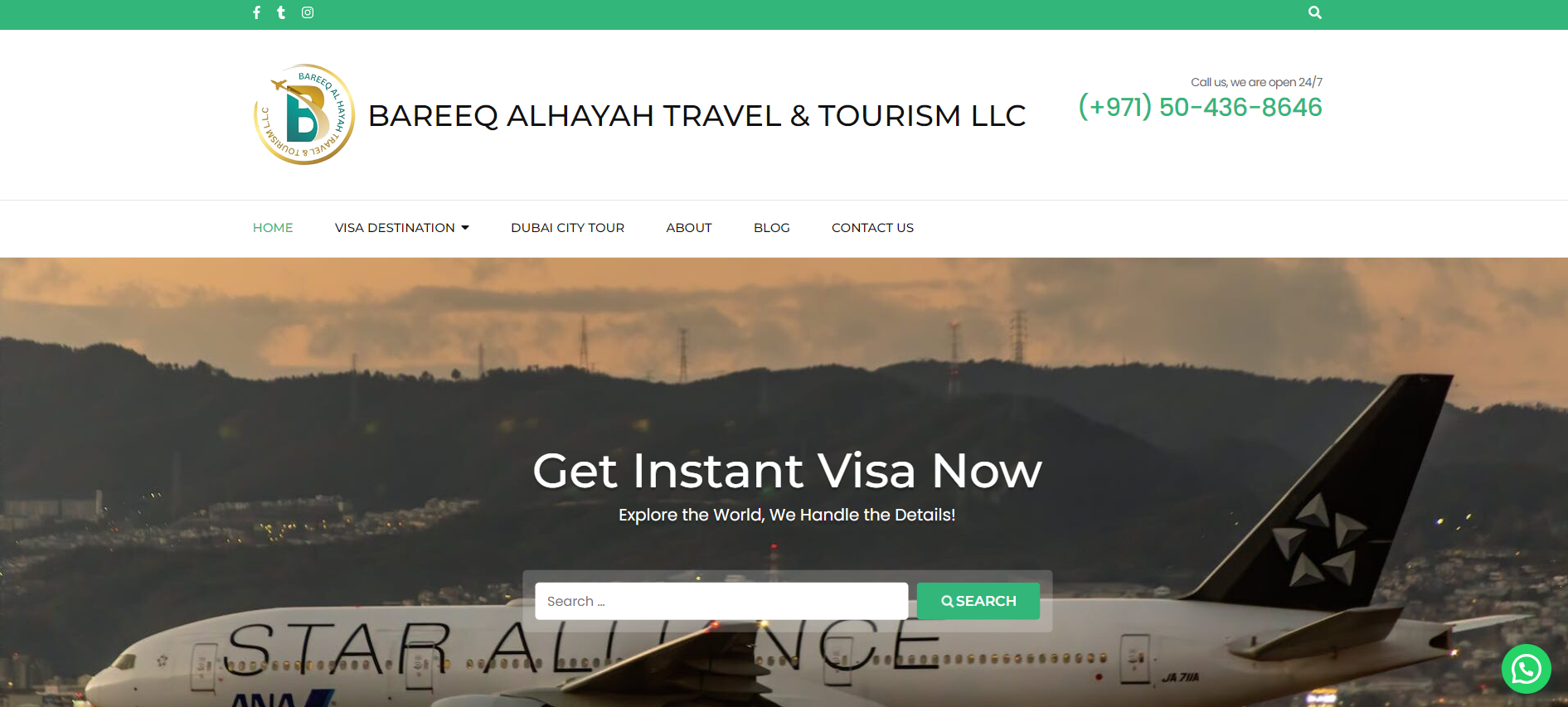The image size is (1568, 707).
Task: Call the (+971) 50-436-8646 phone link
Action: (1200, 107)
